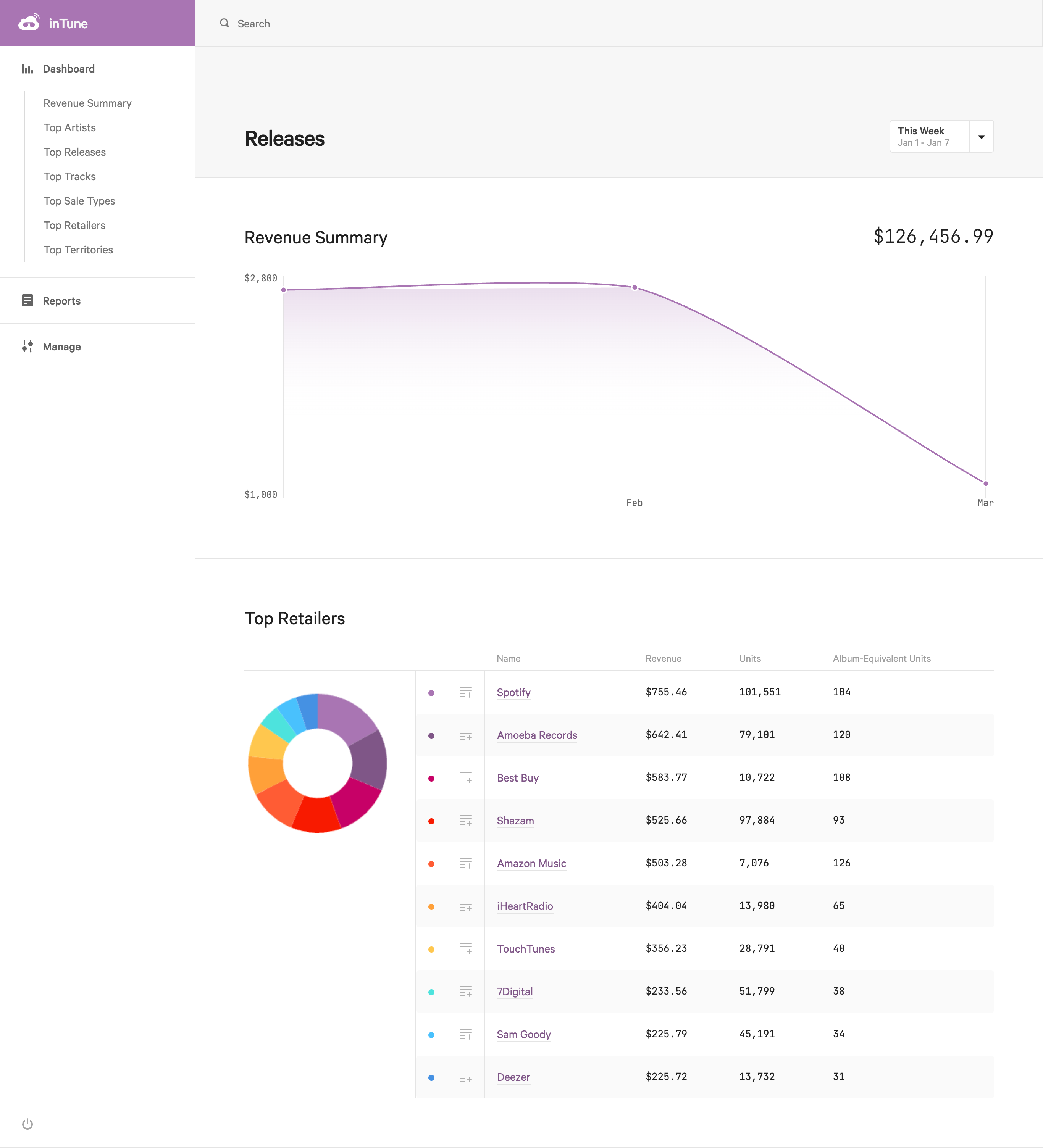1043x1148 pixels.
Task: Click the yellow color dot for TouchTunes
Action: tap(431, 949)
